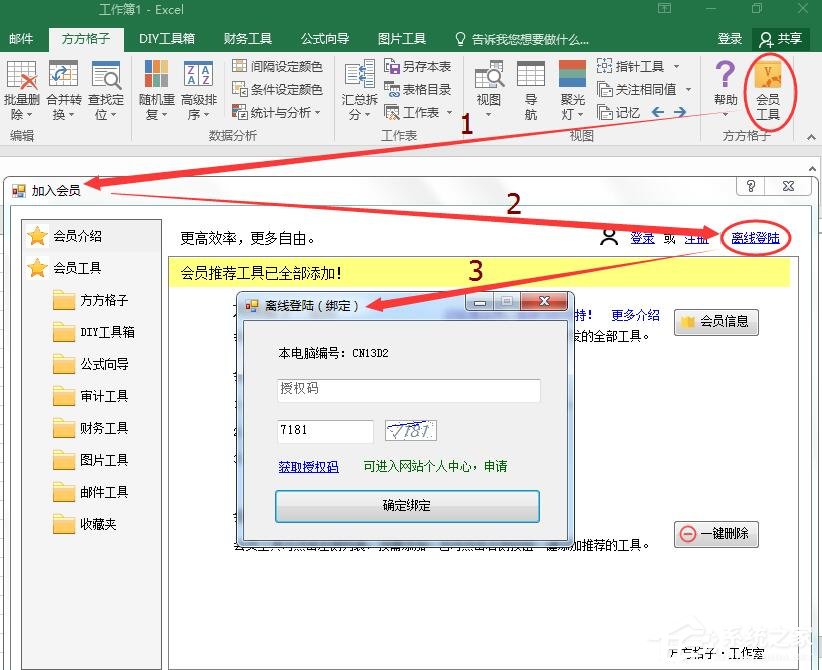Viewport: 822px width, 670px height.
Task: Switch to the DIY工具箱 tab
Action: point(167,38)
